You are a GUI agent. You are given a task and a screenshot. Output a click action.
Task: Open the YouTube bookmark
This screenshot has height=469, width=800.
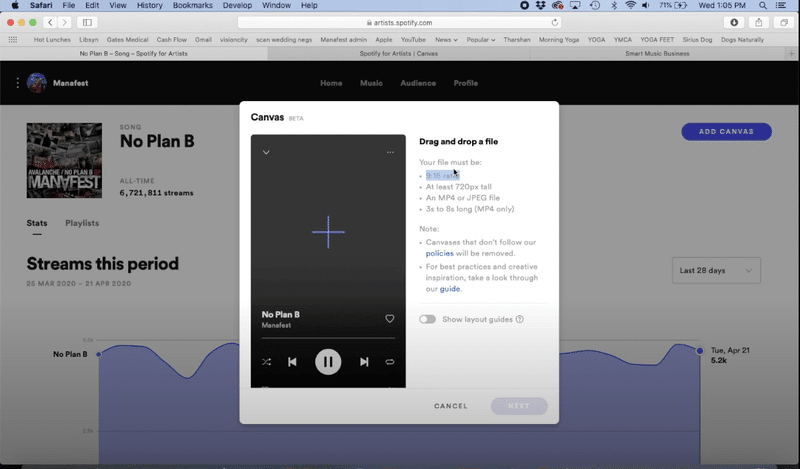pyautogui.click(x=413, y=39)
